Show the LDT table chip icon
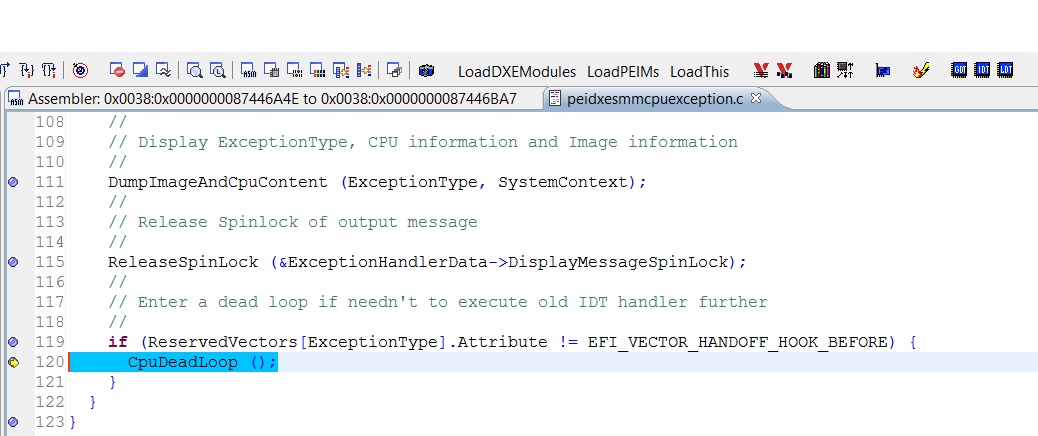 click(x=1006, y=69)
